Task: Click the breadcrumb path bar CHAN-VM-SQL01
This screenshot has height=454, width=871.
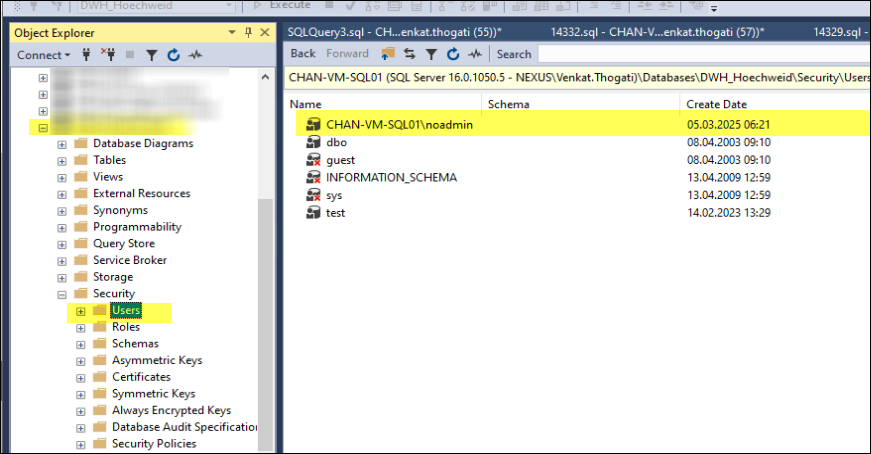Action: pyautogui.click(x=578, y=77)
